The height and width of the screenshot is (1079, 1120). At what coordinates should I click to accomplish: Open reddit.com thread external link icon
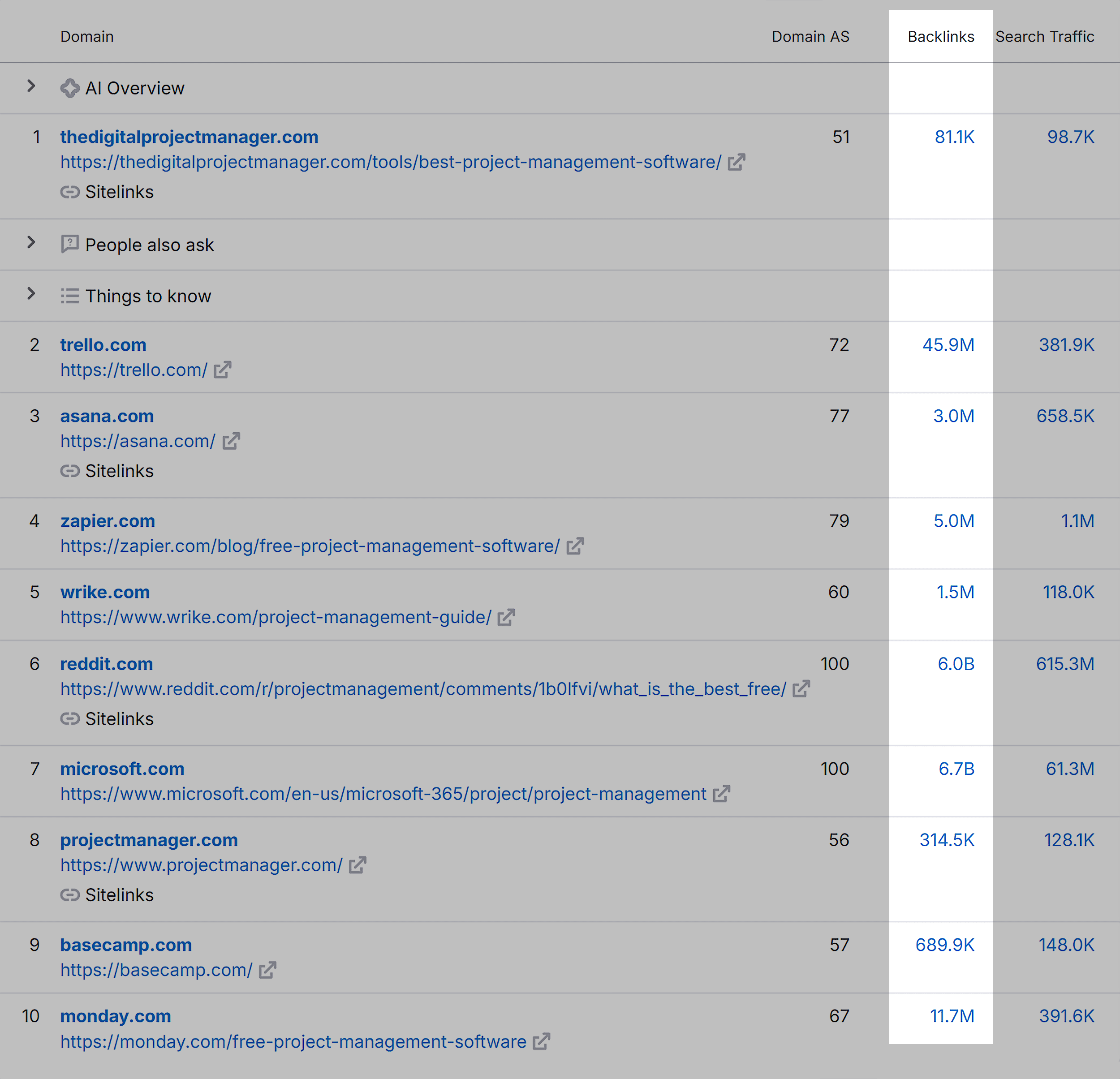801,689
